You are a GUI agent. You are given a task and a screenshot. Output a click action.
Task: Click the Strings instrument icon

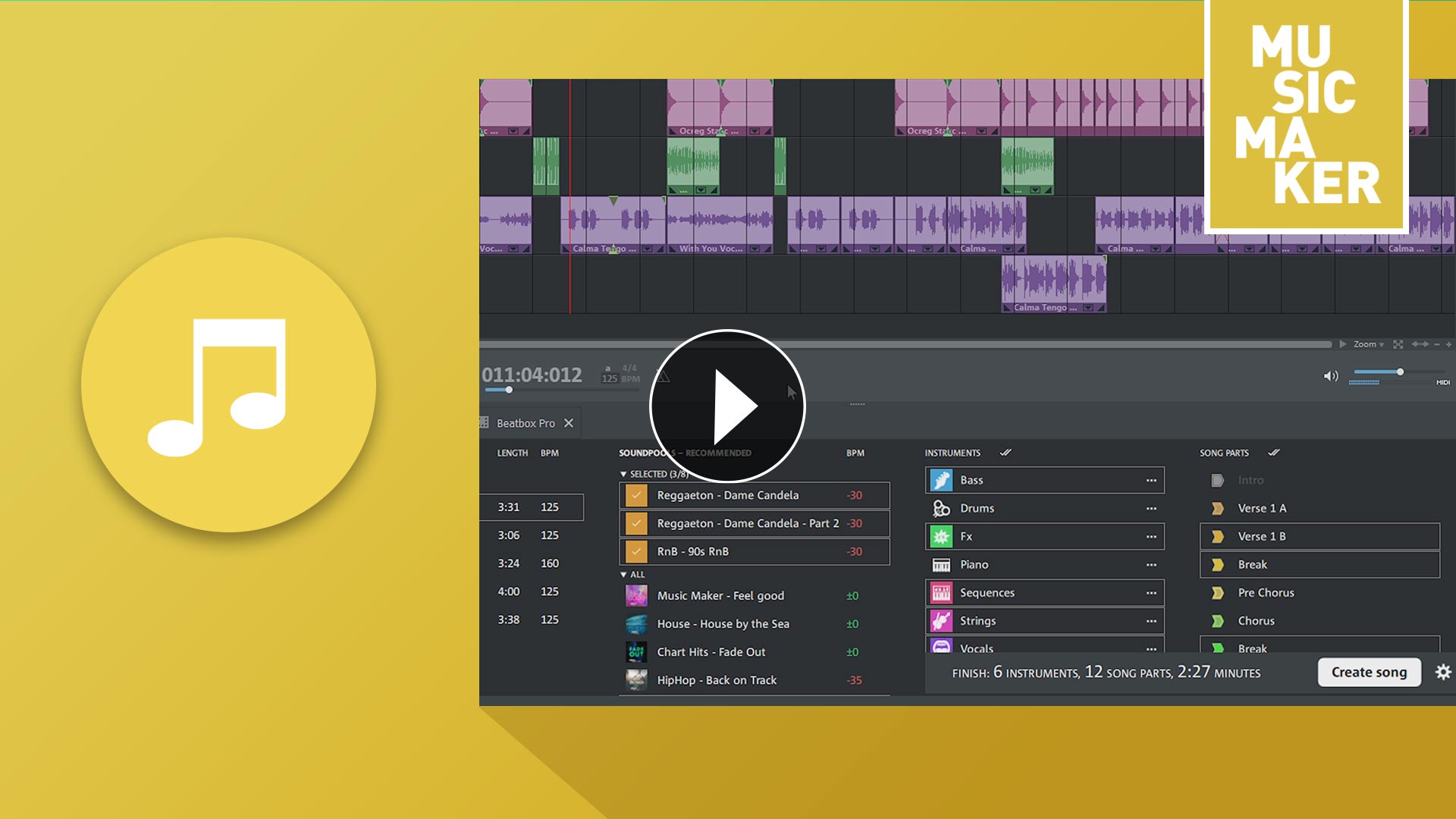click(939, 620)
